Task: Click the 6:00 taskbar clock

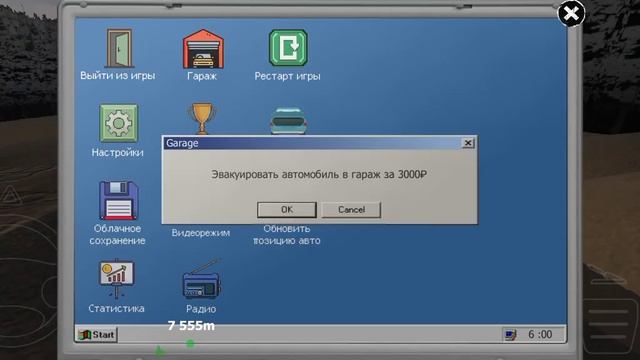Action: [540, 334]
